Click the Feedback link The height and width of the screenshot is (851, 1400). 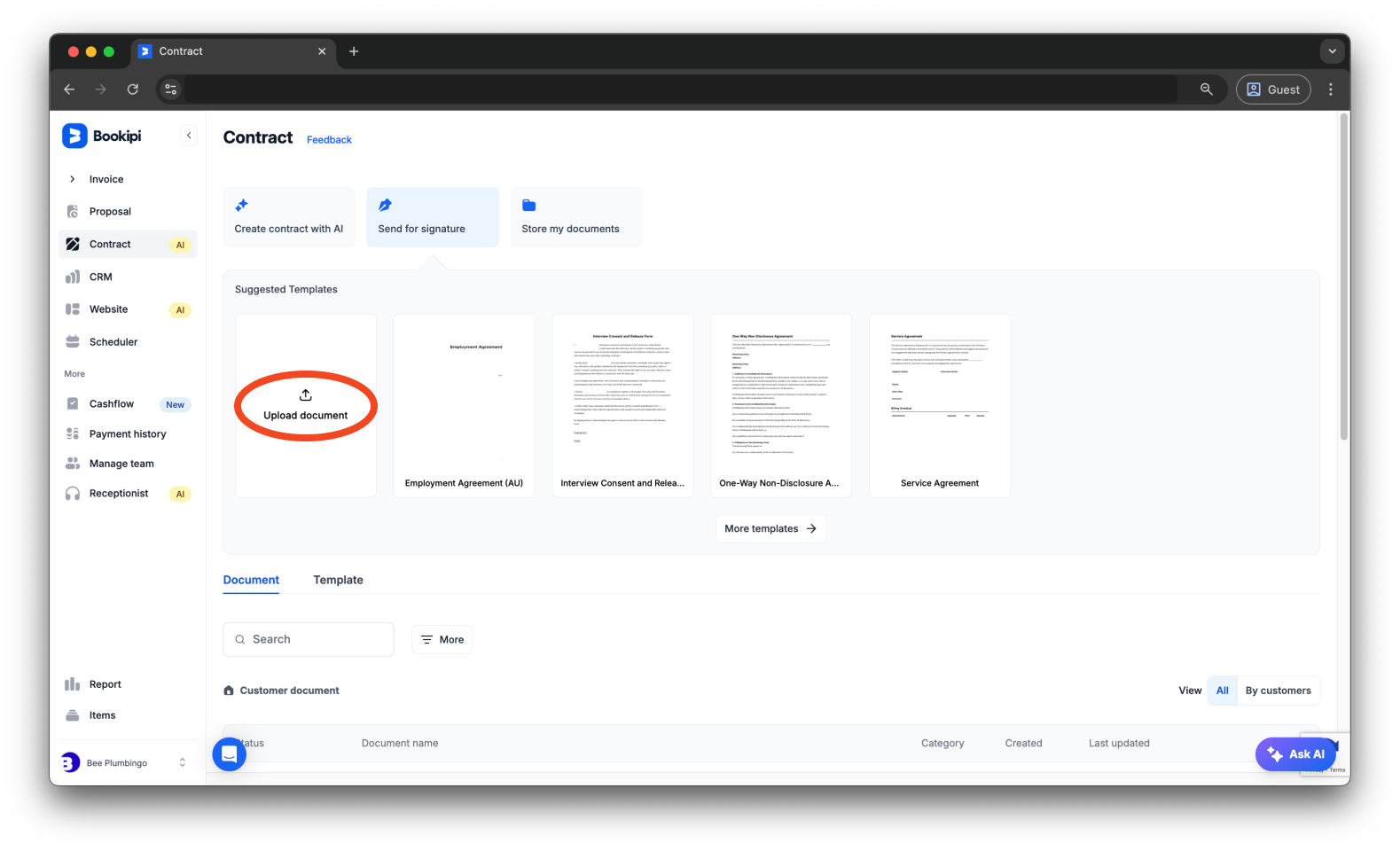pyautogui.click(x=329, y=140)
